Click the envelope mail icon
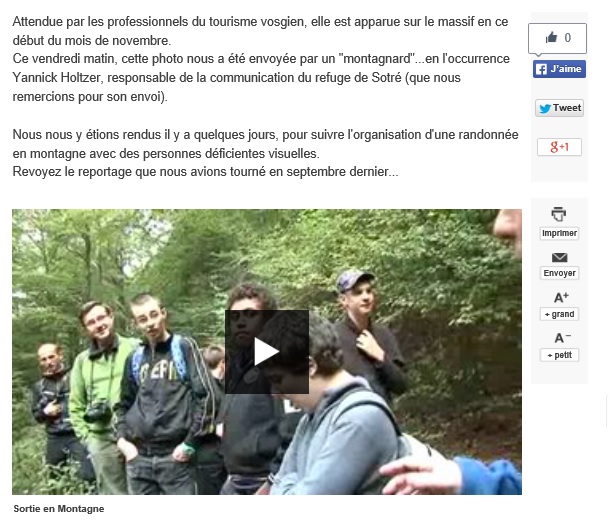The width and height of the screenshot is (610, 525). (x=559, y=257)
